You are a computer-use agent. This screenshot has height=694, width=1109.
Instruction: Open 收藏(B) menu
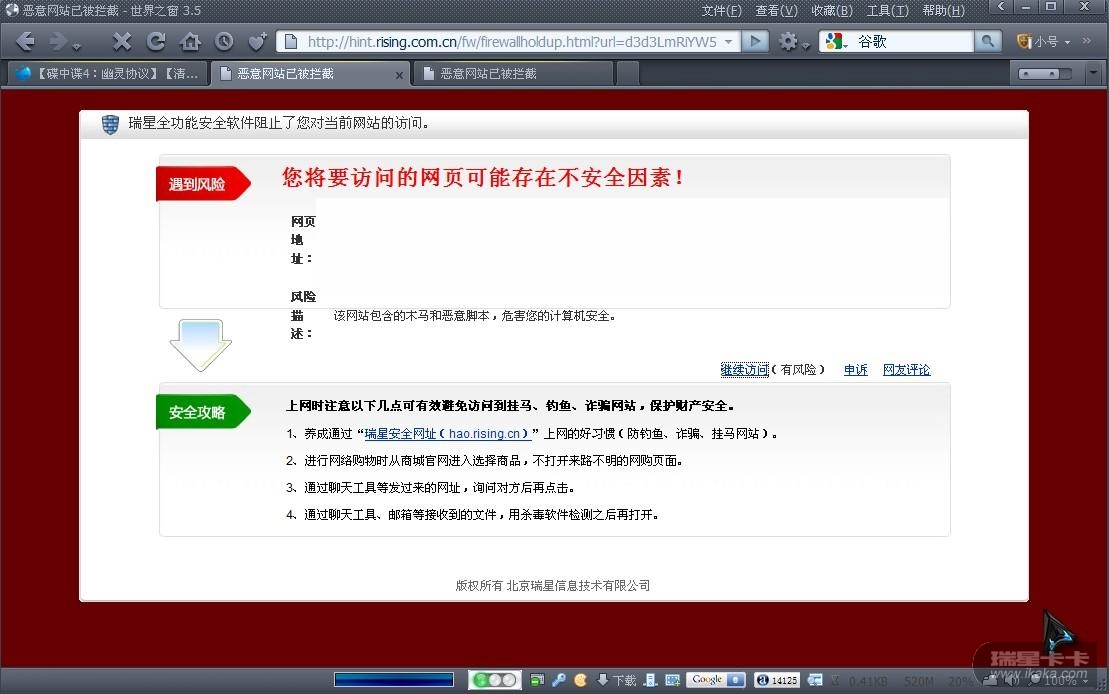tap(832, 11)
